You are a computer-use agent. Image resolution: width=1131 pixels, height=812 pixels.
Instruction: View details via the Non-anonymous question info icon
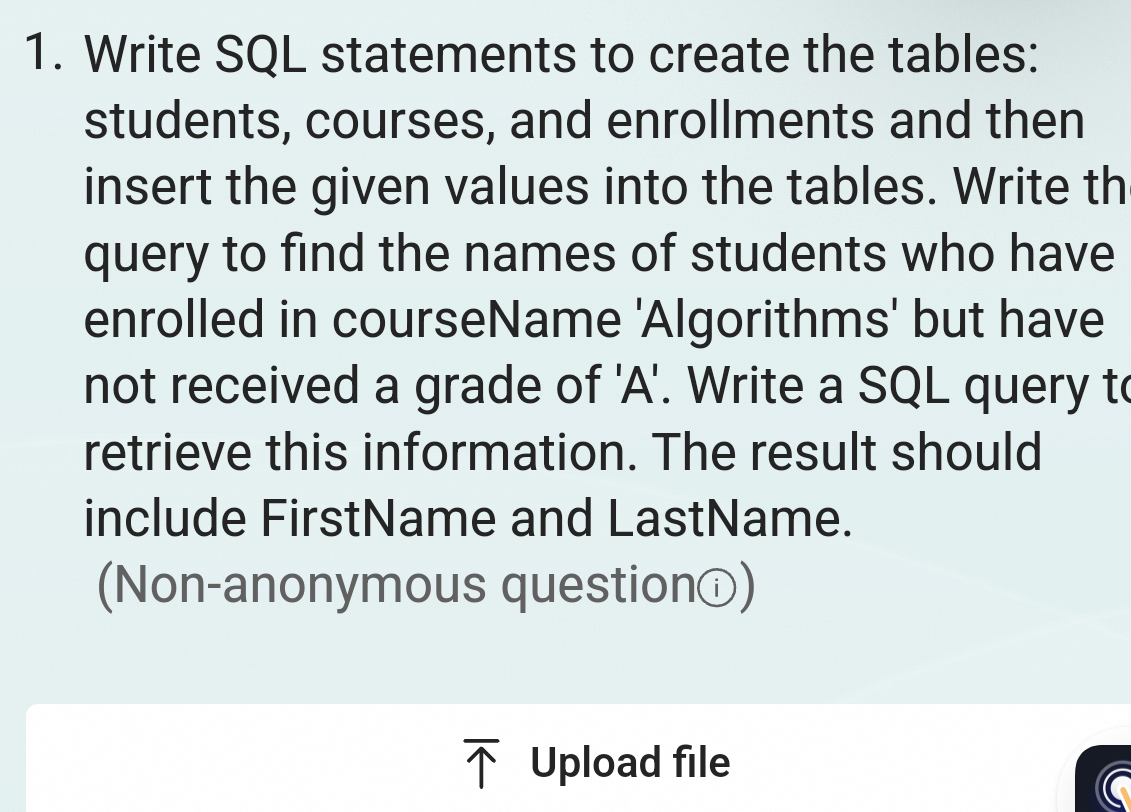716,585
